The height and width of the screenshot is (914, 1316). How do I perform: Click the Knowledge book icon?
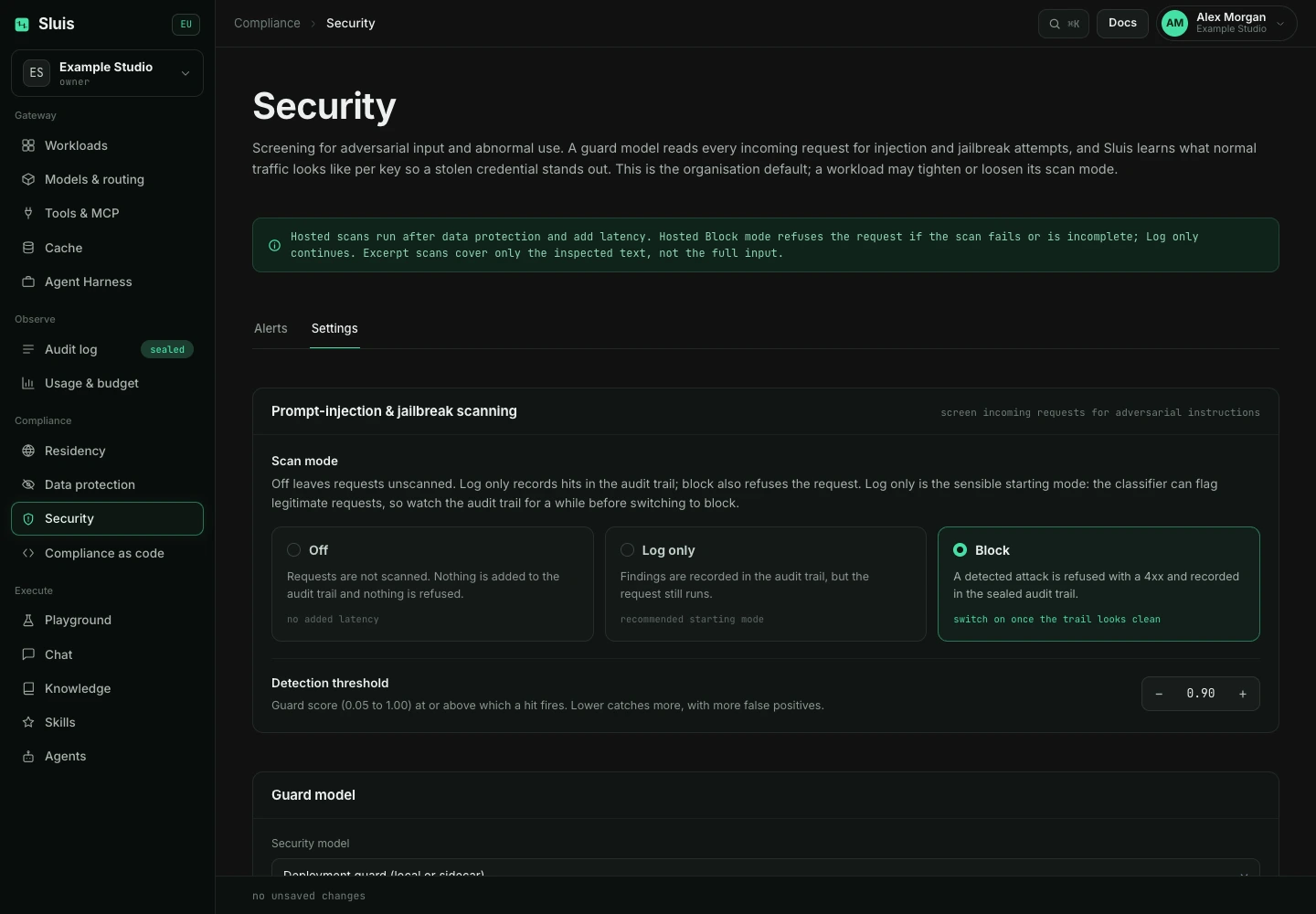click(28, 688)
